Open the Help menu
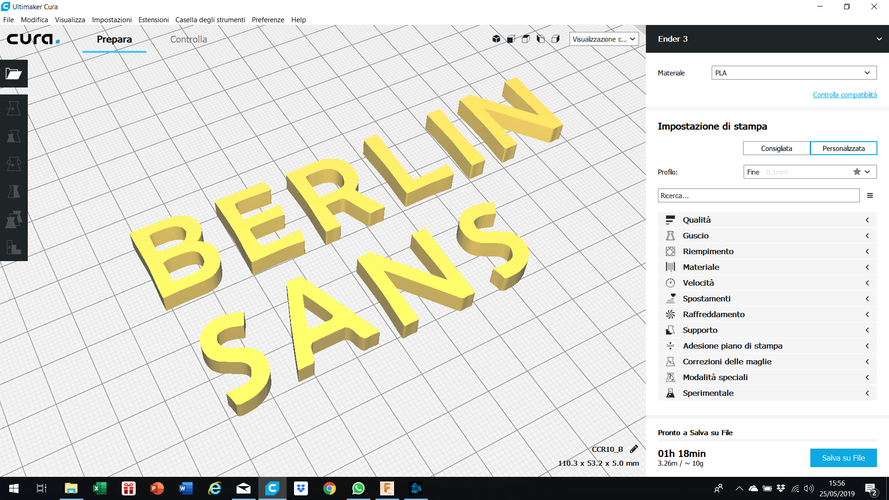This screenshot has height=500, width=889. [298, 20]
